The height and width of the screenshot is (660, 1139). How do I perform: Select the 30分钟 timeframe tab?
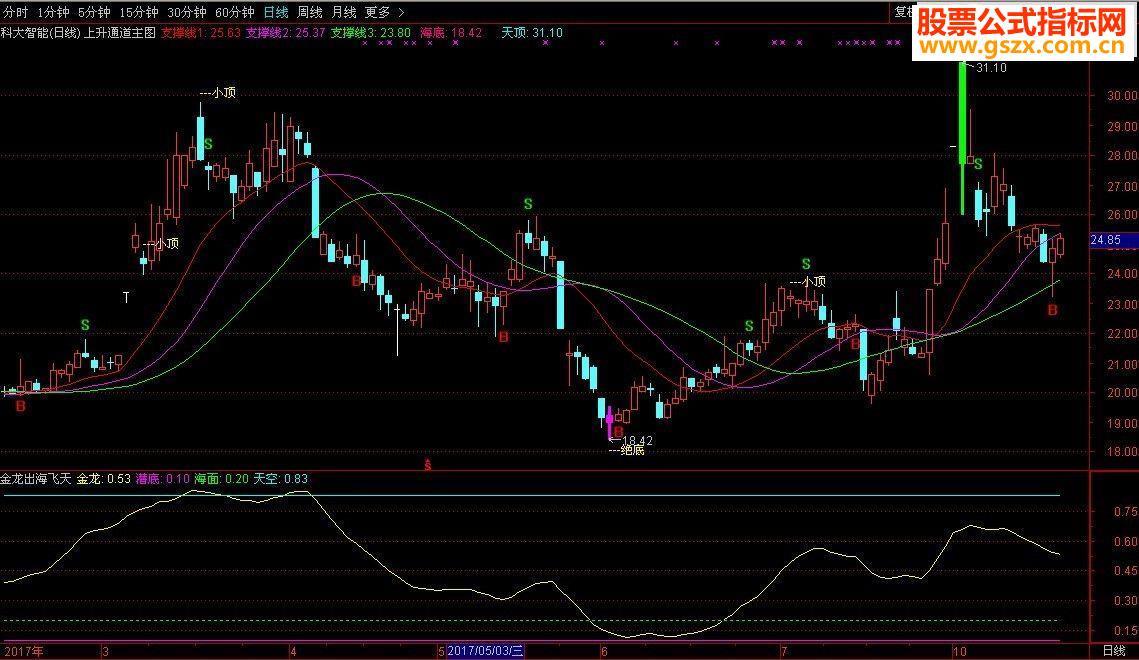(x=187, y=12)
